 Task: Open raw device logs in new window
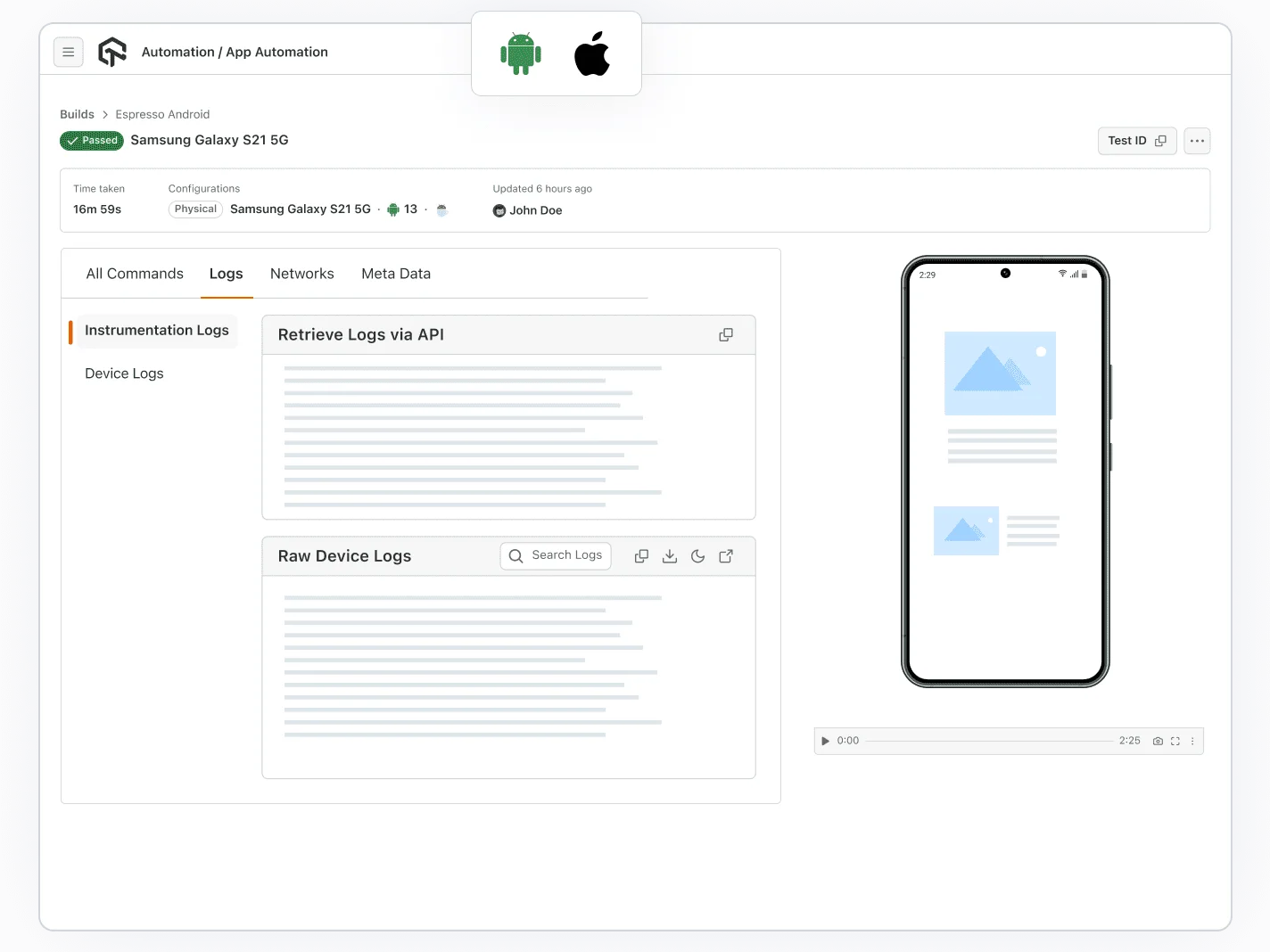(x=725, y=555)
